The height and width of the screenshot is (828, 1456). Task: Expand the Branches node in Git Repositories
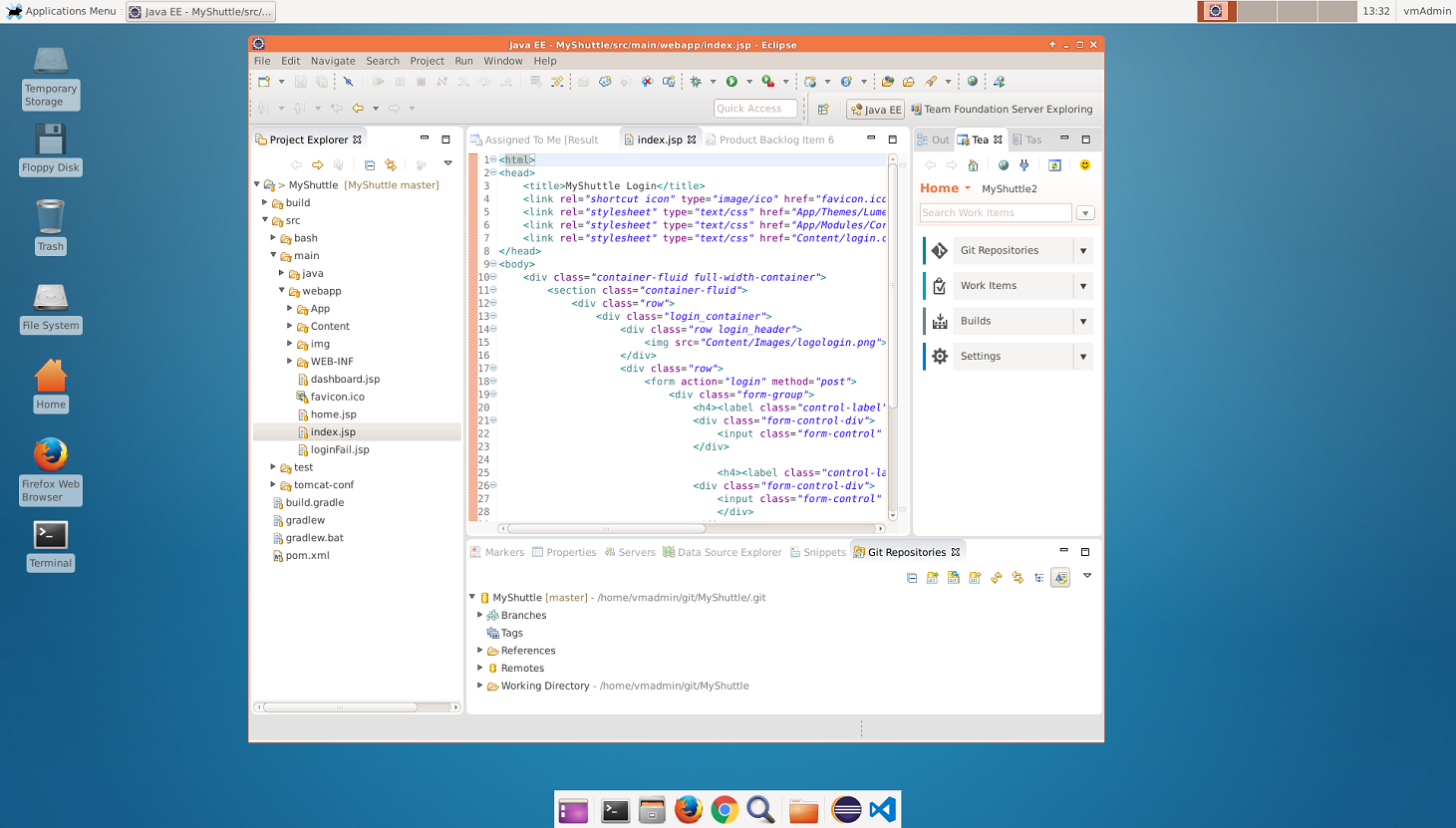(x=480, y=616)
